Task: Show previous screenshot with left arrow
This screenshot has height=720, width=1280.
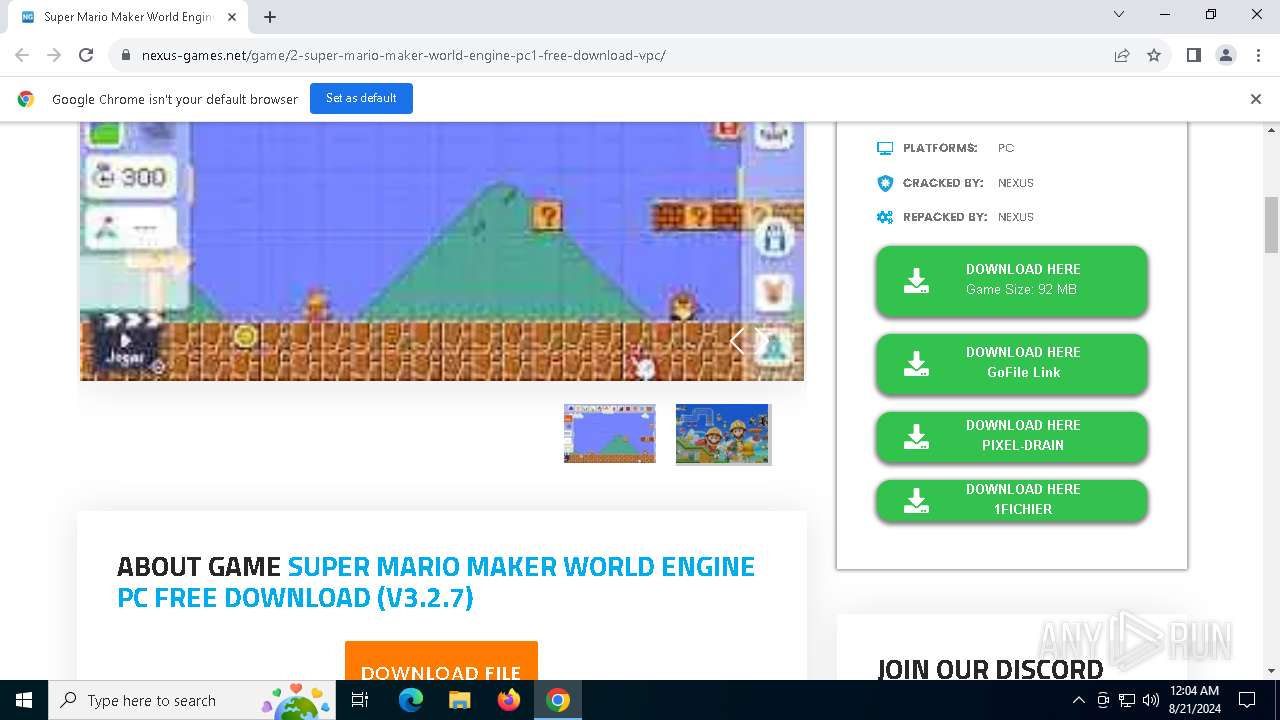Action: point(737,341)
